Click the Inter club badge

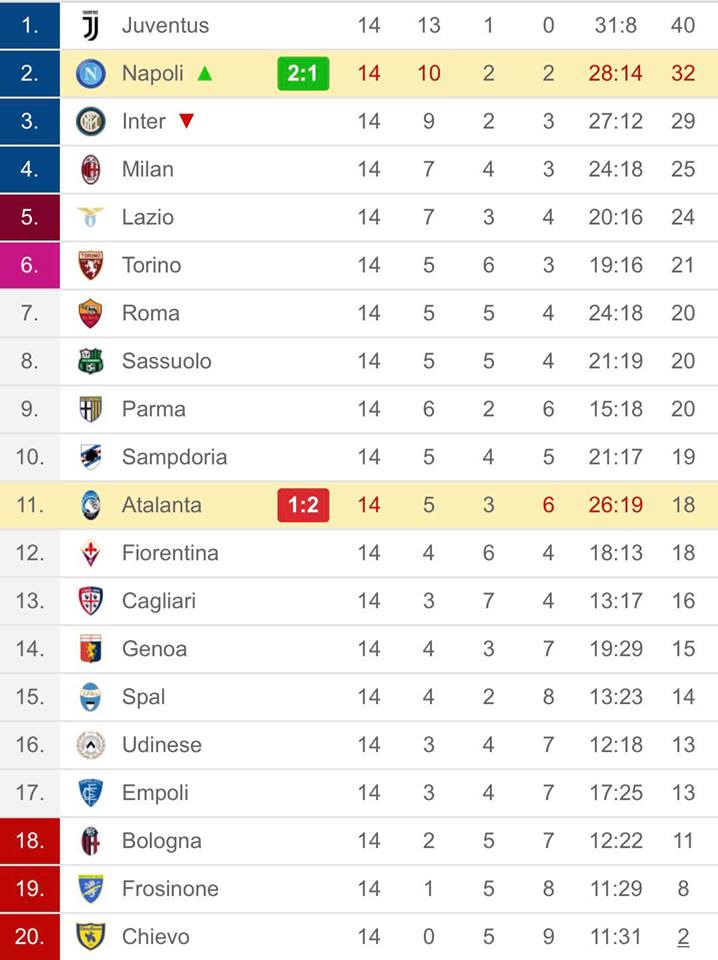point(91,121)
